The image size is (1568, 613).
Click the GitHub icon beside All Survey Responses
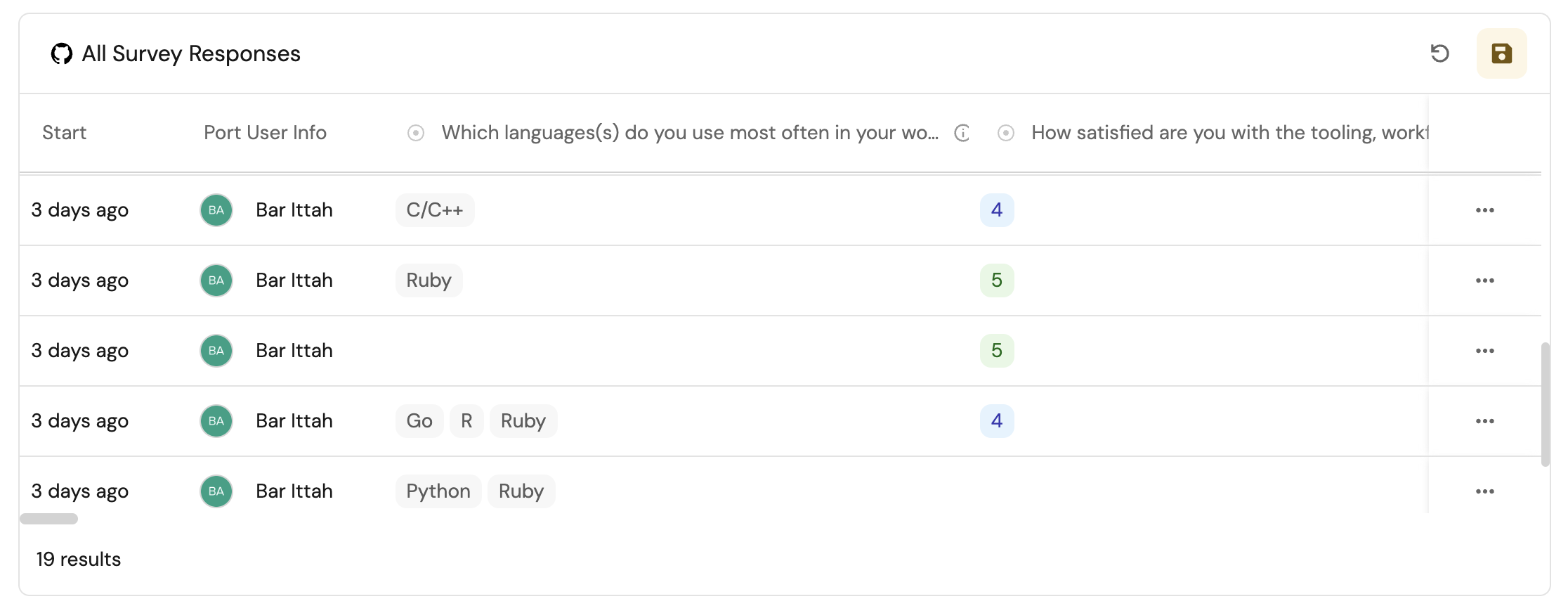[x=62, y=54]
